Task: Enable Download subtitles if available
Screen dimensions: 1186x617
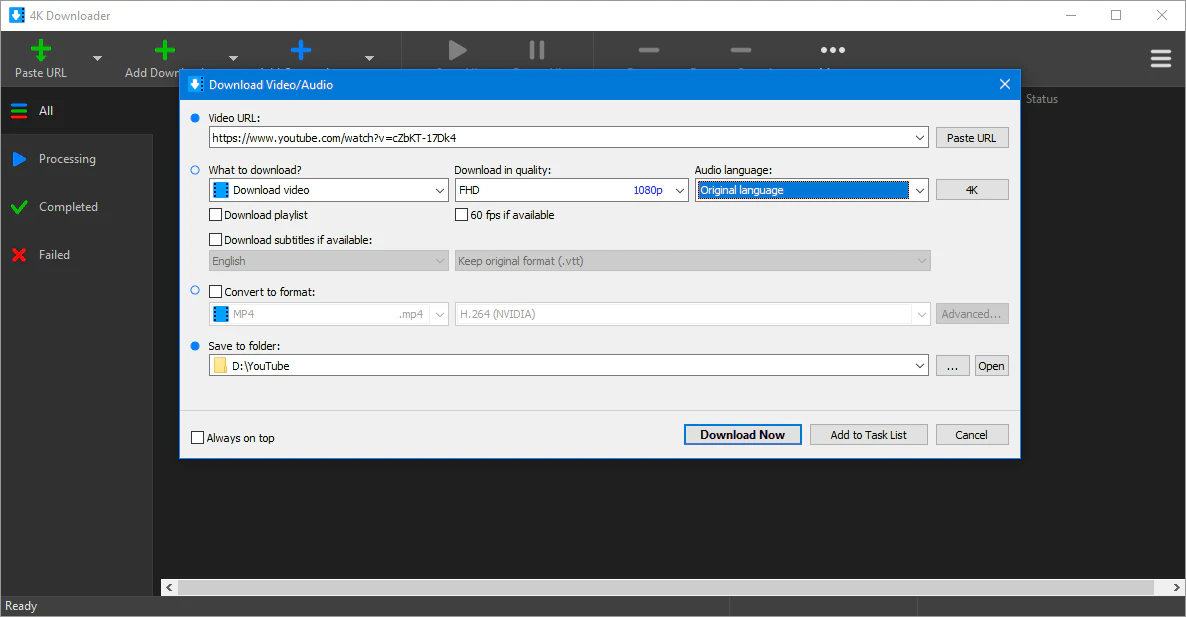Action: point(215,240)
